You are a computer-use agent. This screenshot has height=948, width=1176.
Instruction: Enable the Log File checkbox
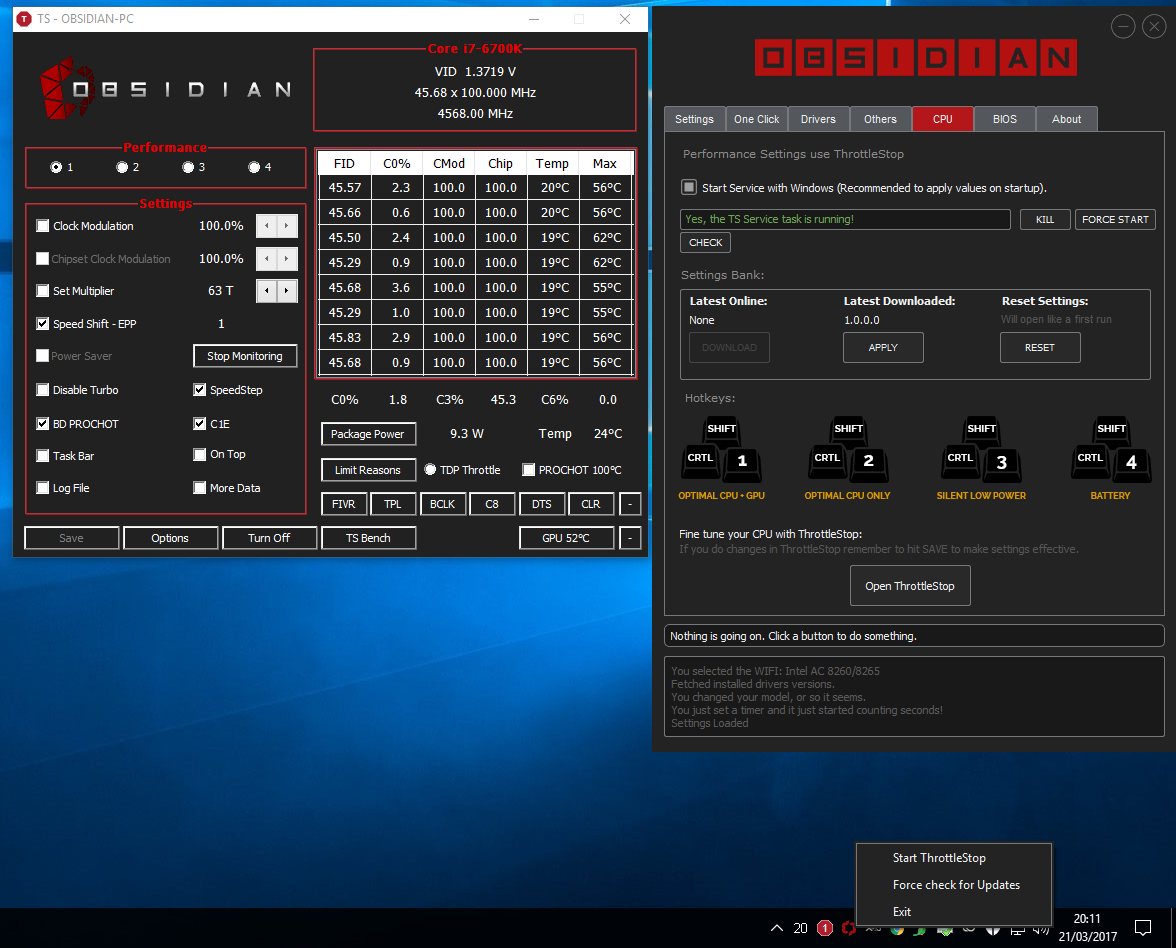43,488
